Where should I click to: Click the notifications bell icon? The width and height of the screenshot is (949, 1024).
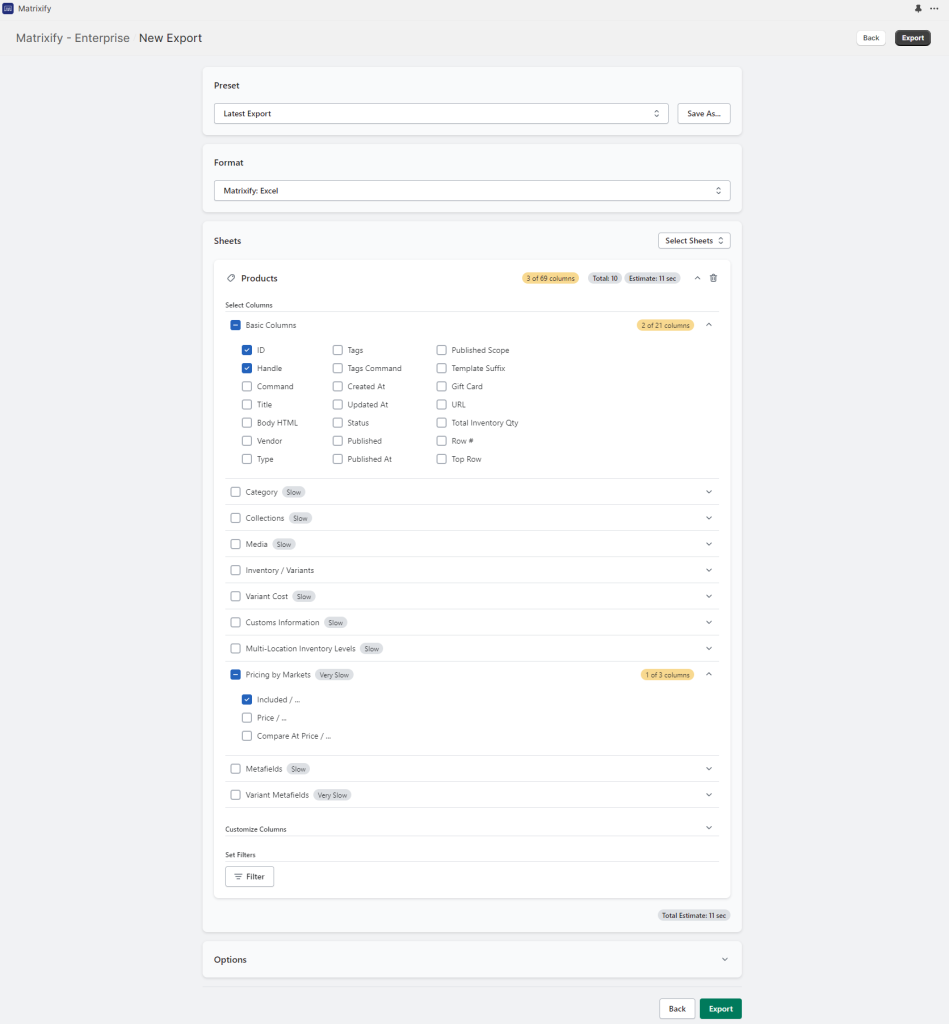tap(918, 8)
